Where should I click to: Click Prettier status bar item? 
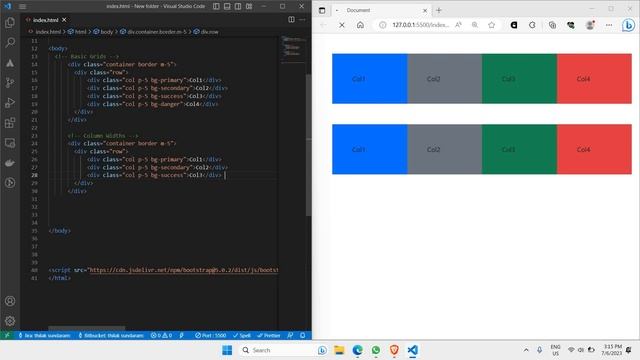[x=269, y=335]
